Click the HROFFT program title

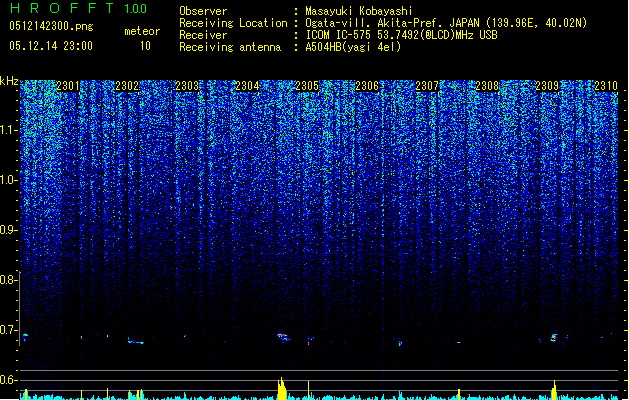62,8
